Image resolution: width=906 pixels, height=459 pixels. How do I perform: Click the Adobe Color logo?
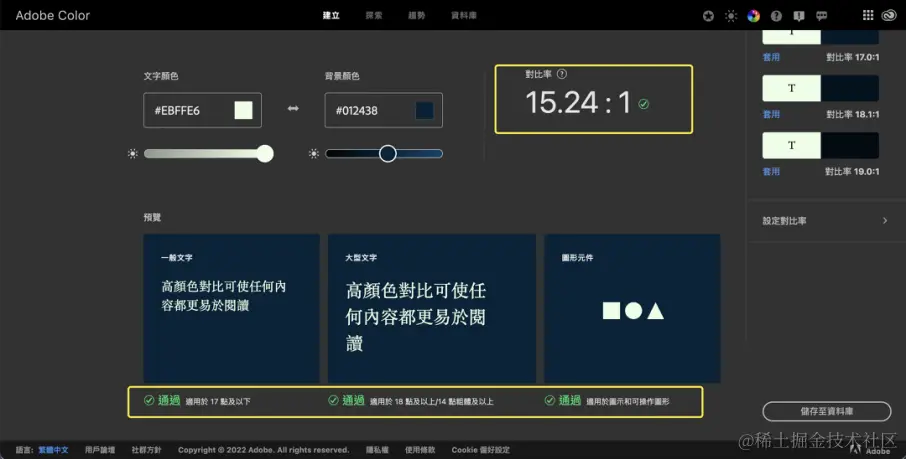pos(53,16)
